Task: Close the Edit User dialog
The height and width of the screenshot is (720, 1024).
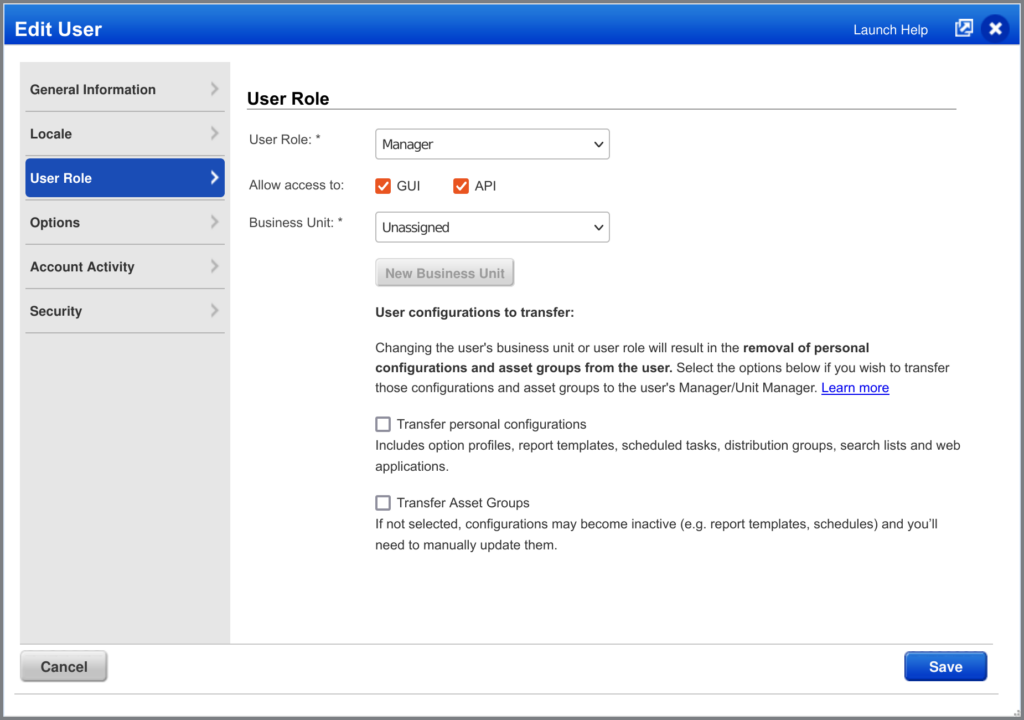Action: pyautogui.click(x=995, y=29)
